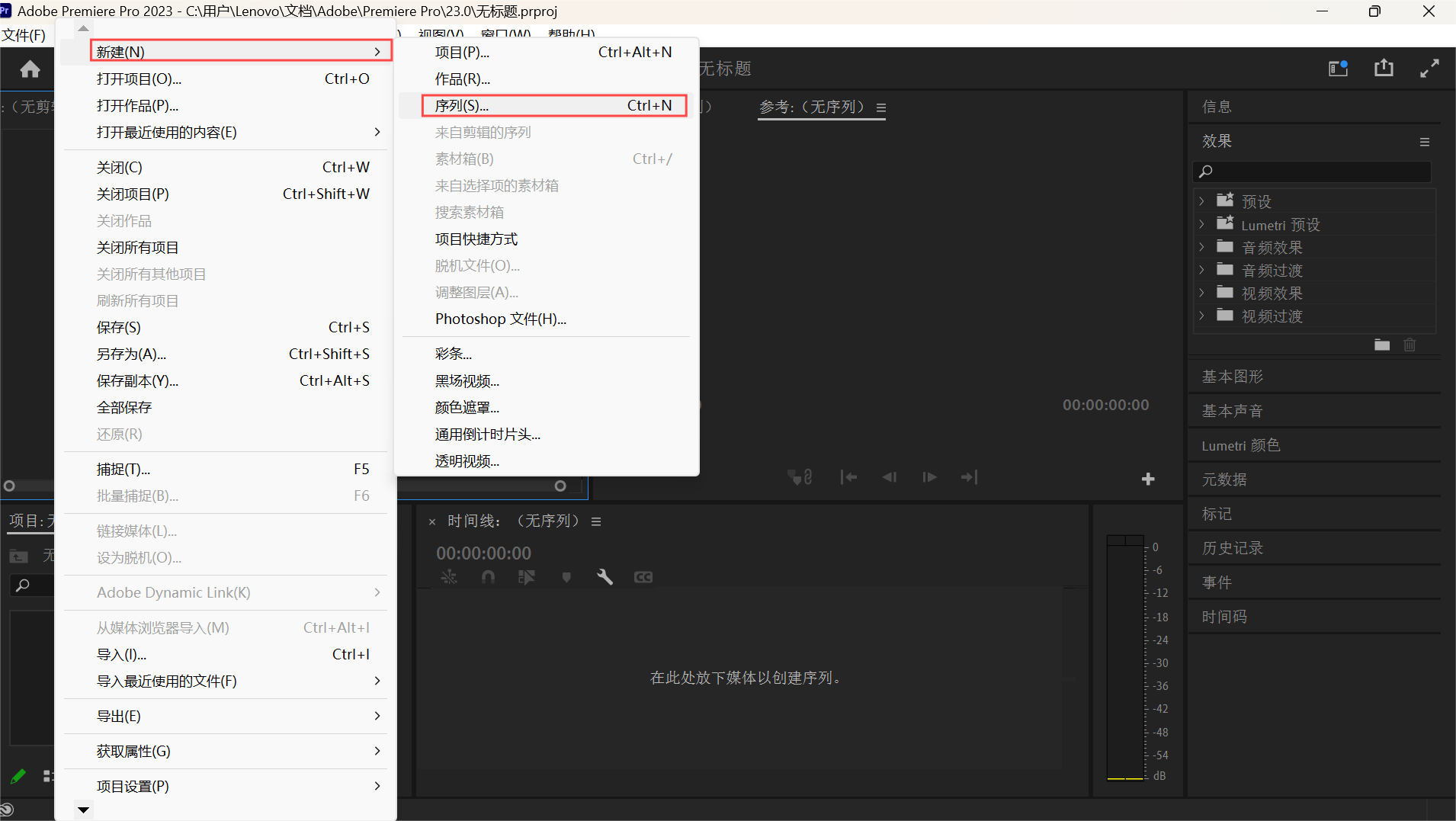Click add marker icon in timeline
The width and height of the screenshot is (1456, 821).
tap(566, 577)
